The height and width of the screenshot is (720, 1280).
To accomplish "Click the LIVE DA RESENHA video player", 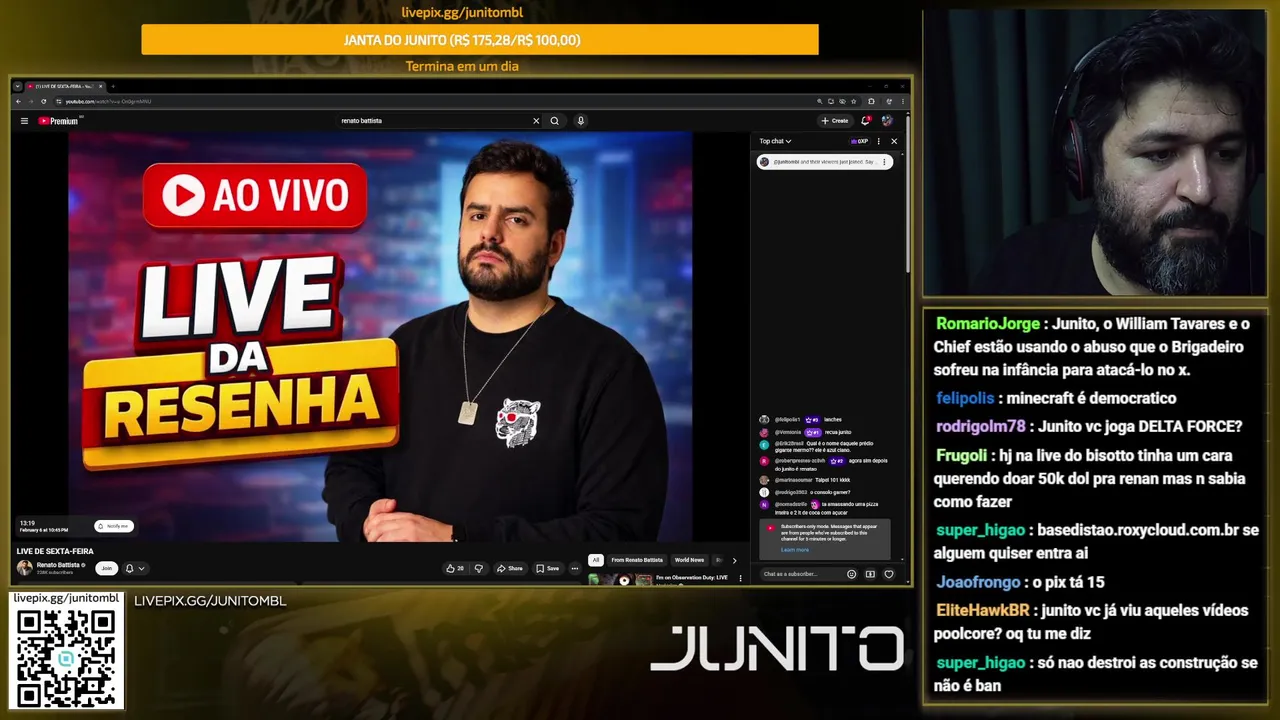I will [380, 337].
